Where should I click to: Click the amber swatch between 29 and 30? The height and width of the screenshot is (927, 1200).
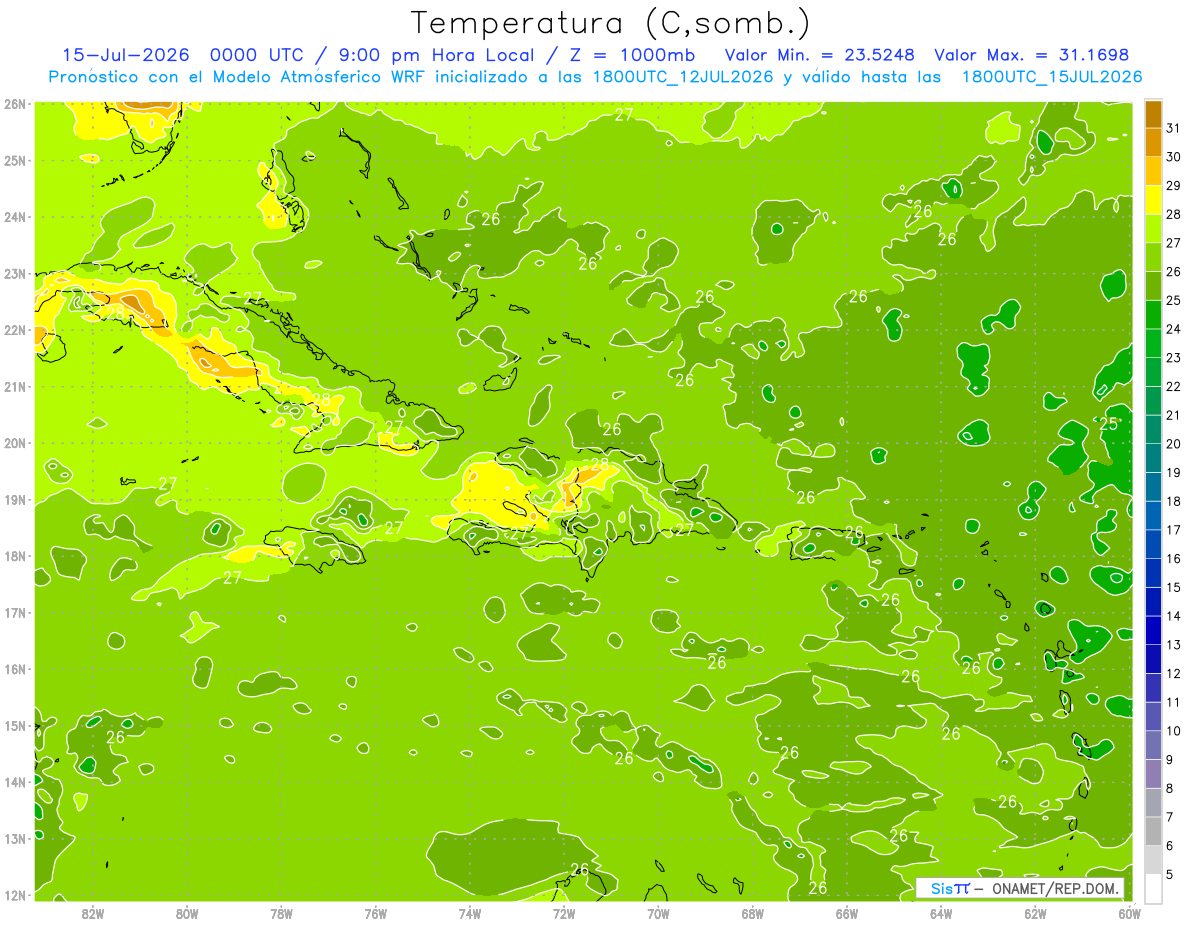pyautogui.click(x=1153, y=171)
